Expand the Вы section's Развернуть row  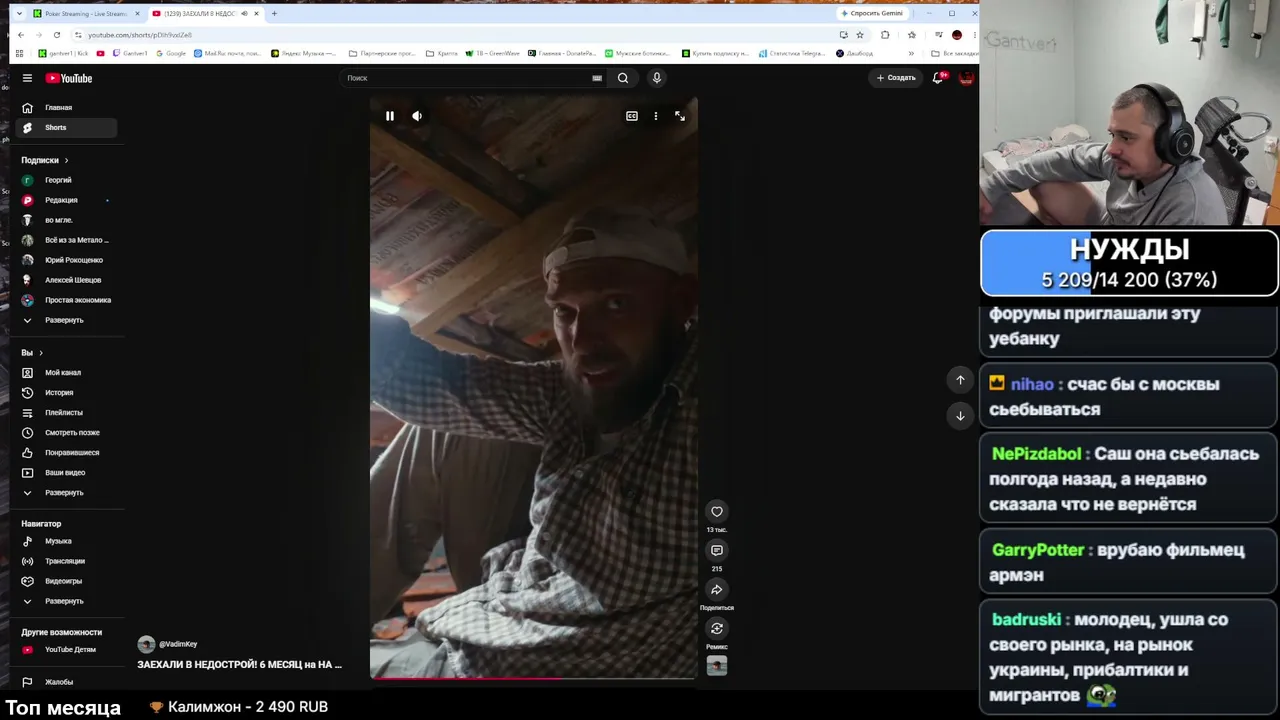click(66, 492)
